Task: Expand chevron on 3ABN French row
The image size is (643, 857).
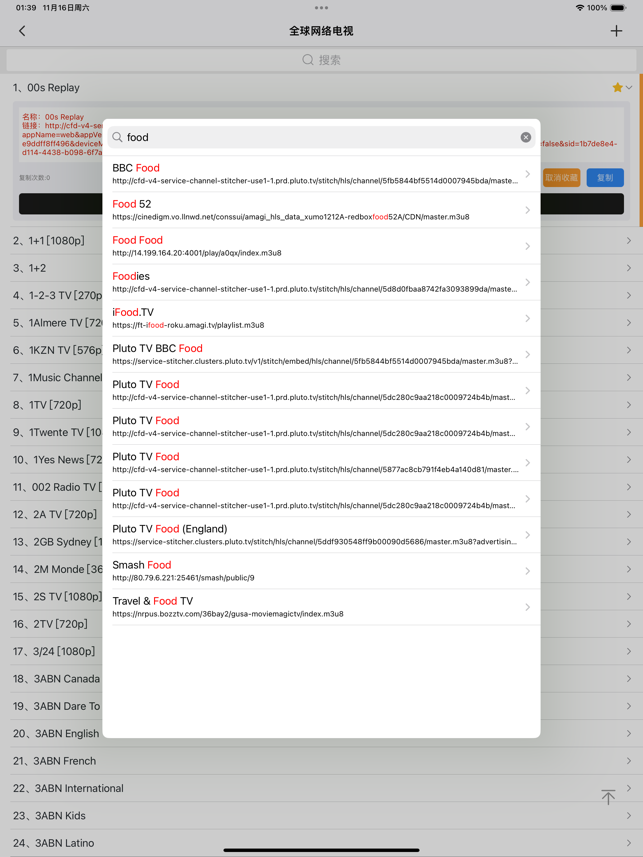Action: pyautogui.click(x=629, y=761)
